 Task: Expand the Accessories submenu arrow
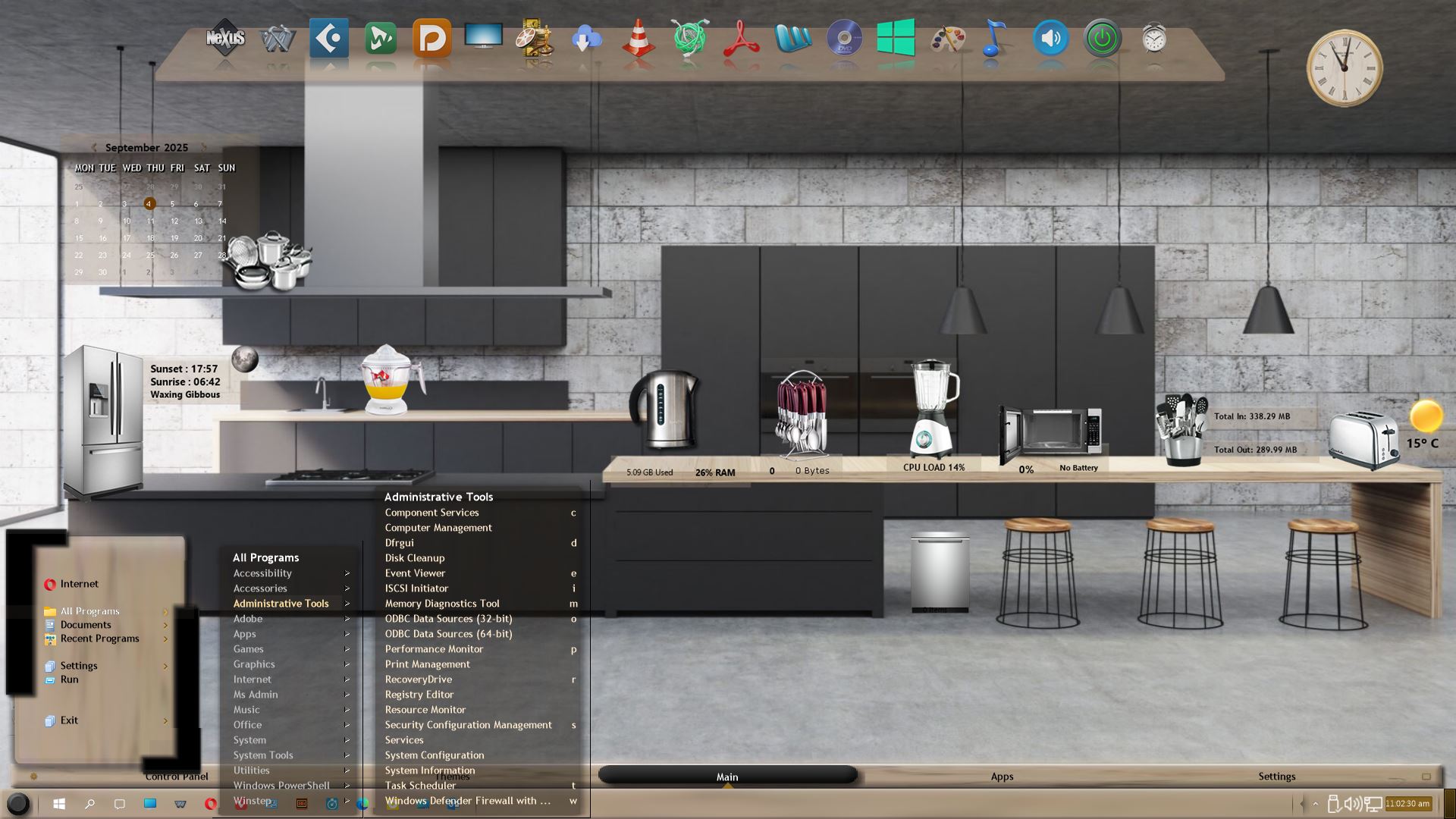(347, 588)
